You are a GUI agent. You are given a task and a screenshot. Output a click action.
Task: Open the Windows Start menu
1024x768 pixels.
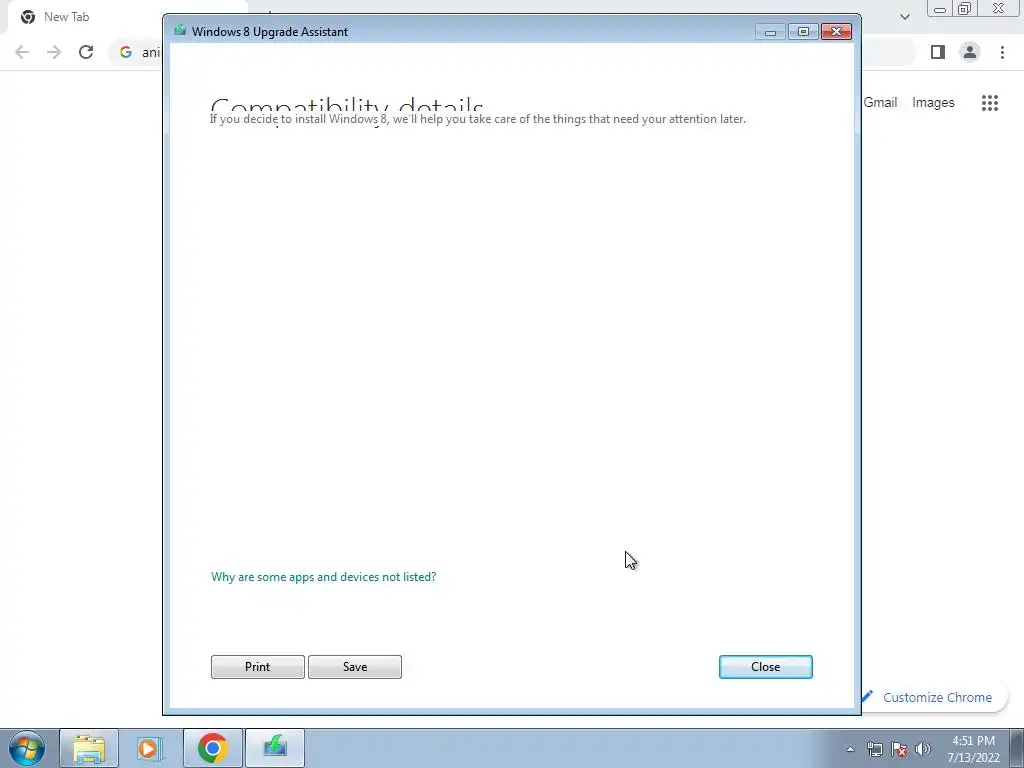[27, 748]
